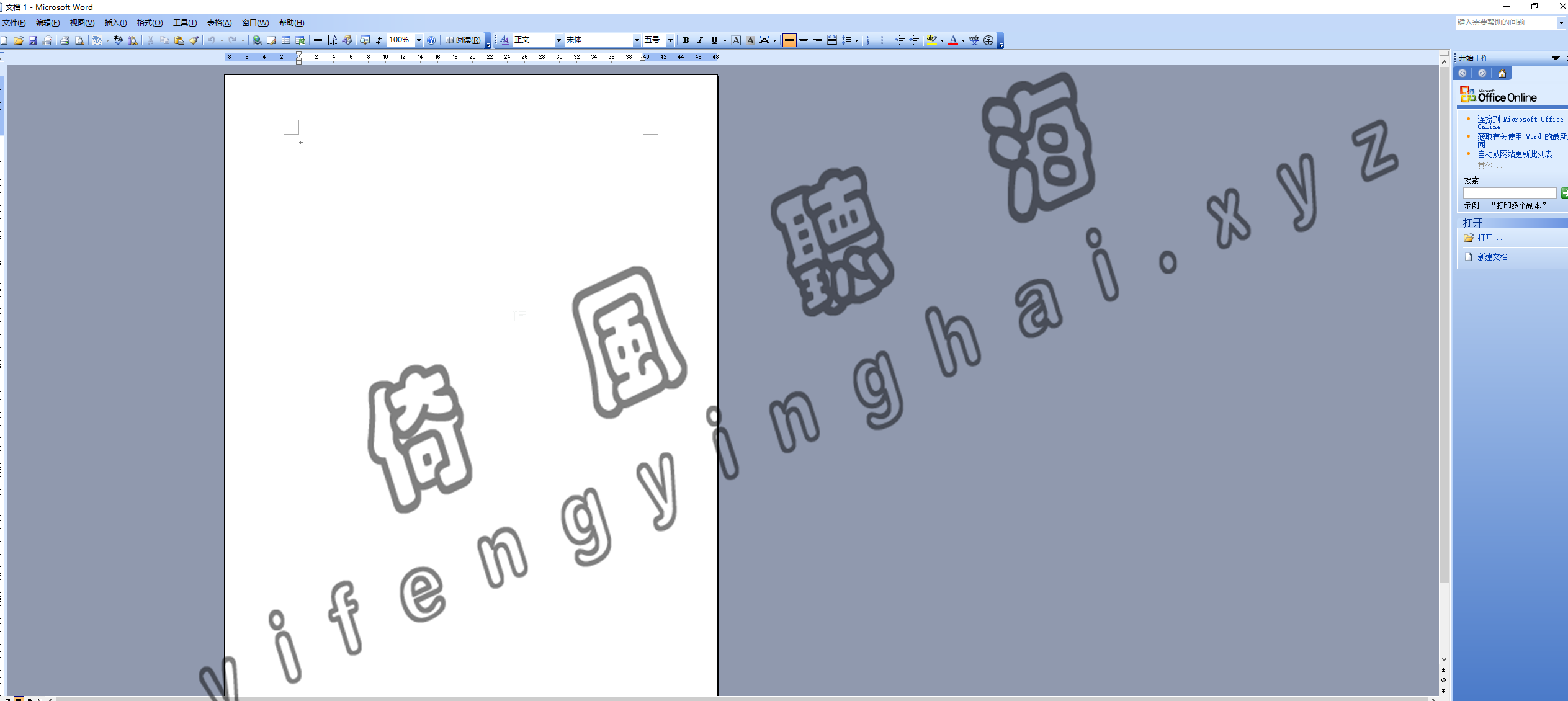Insert a table from the standard toolbar
The width and height of the screenshot is (1568, 701).
point(286,40)
